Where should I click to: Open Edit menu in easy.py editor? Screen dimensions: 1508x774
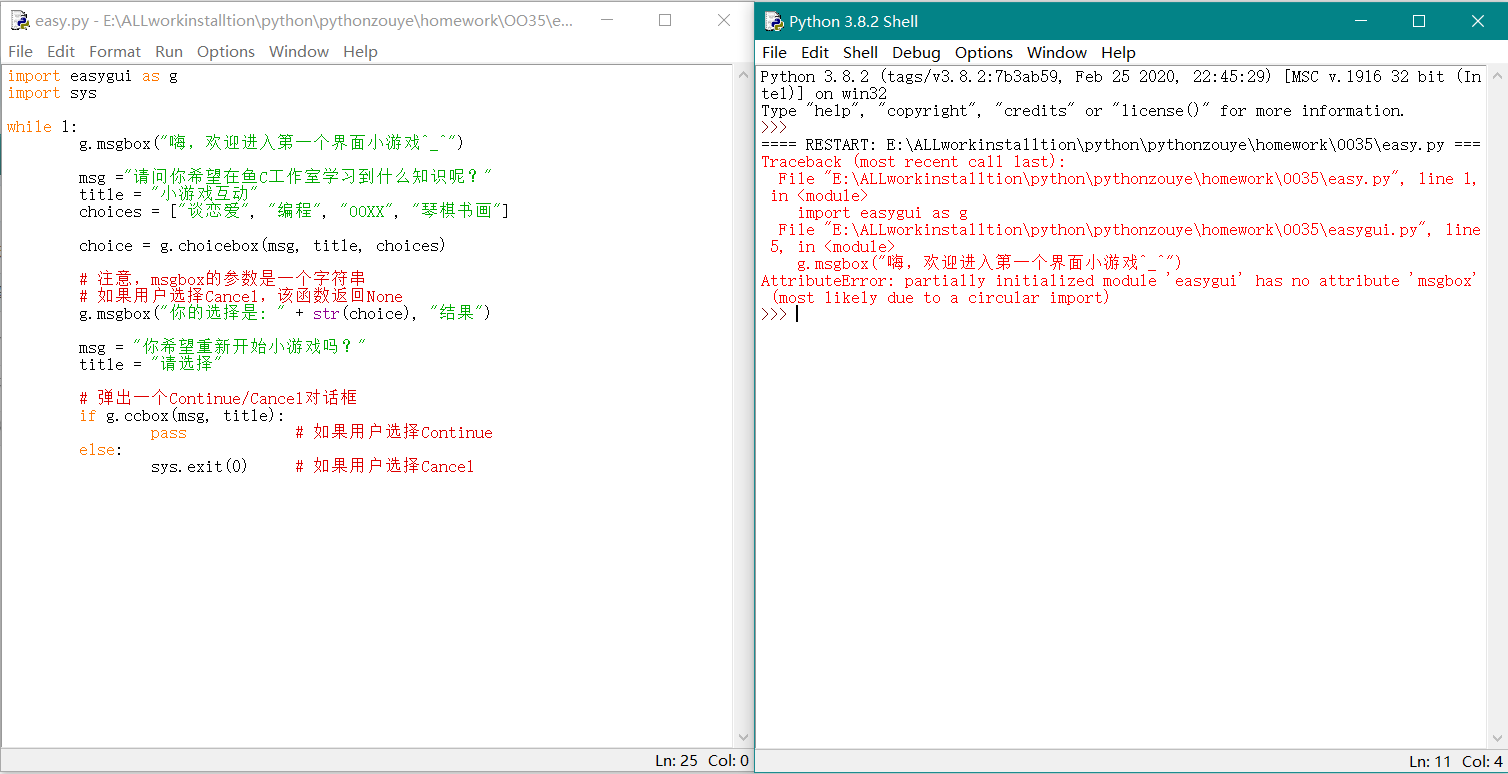pos(61,51)
